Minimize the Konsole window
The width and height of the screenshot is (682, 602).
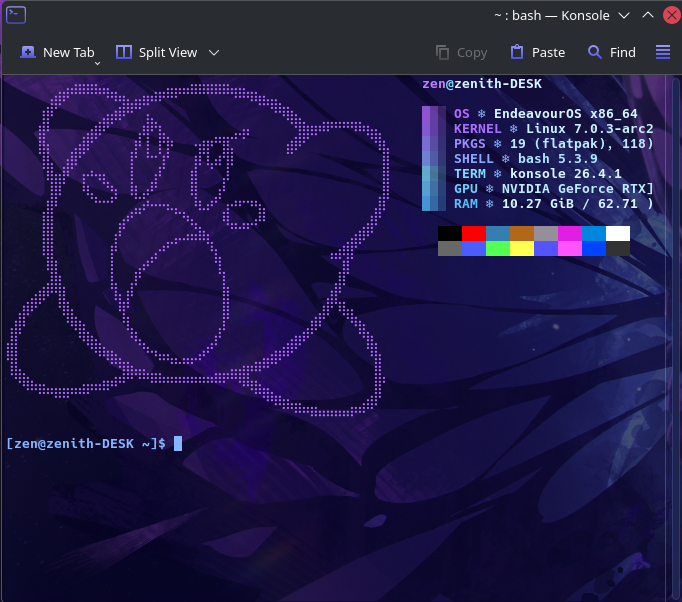tap(624, 16)
